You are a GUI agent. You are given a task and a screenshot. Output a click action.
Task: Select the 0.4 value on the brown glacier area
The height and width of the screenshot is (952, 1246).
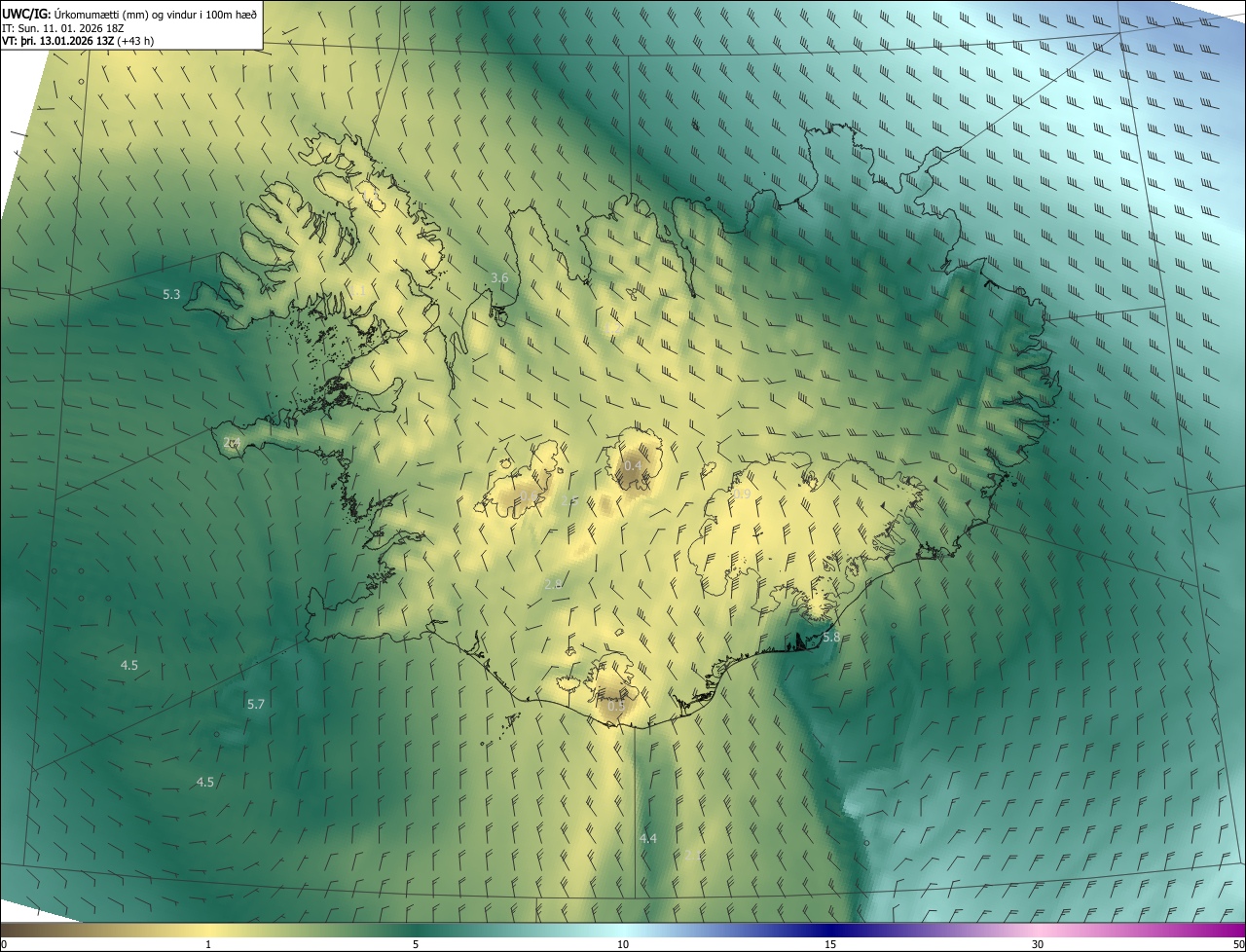pyautogui.click(x=633, y=465)
